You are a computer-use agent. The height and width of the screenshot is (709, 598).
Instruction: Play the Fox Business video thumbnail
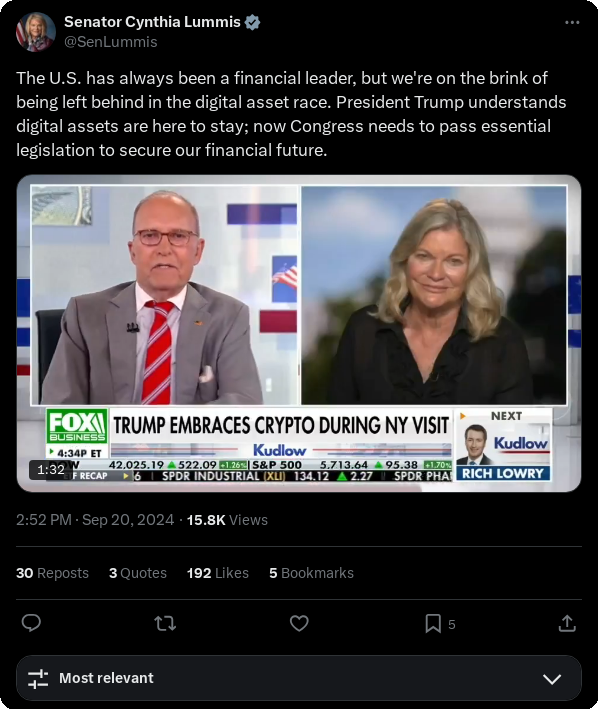[299, 333]
